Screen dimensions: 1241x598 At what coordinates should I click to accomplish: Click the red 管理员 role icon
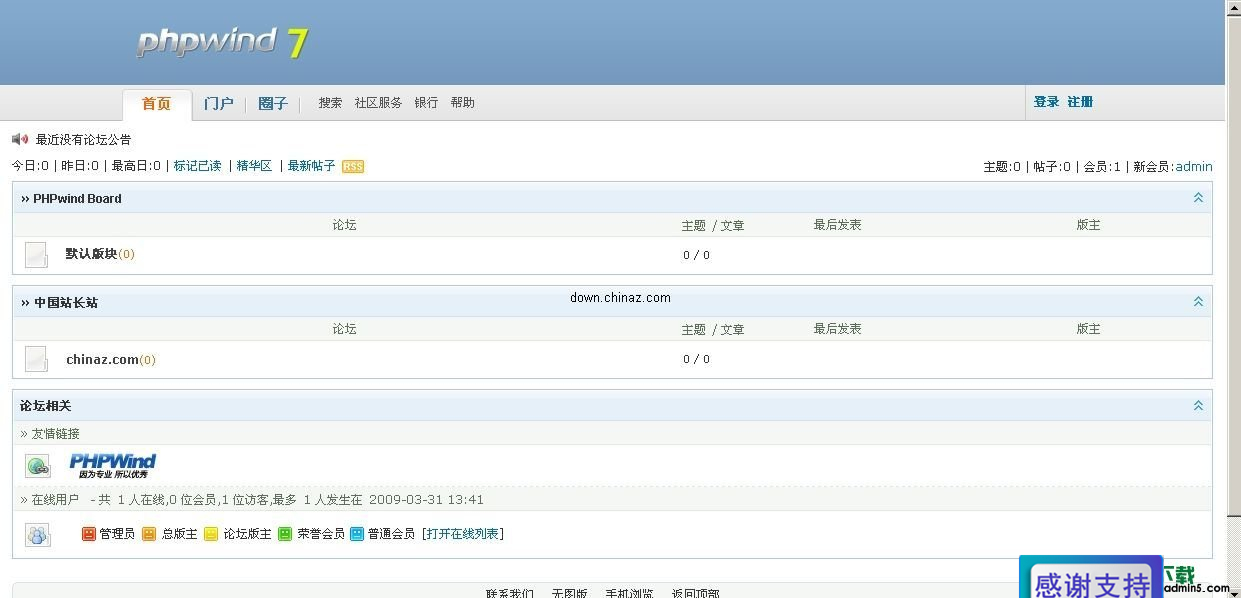tap(89, 534)
